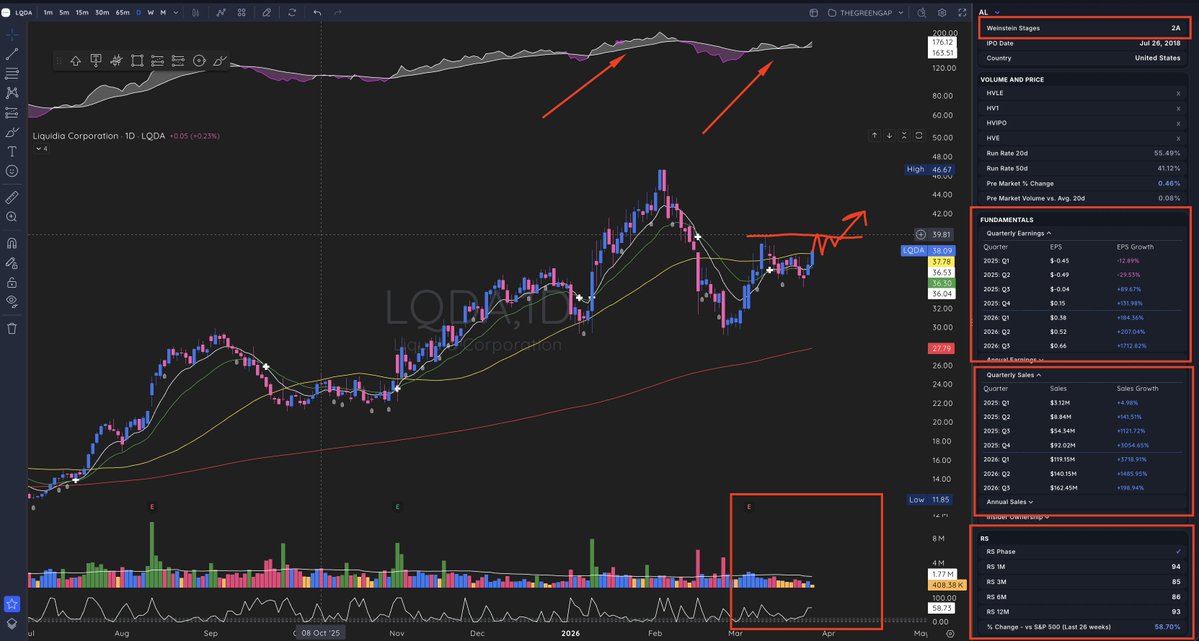Activate the zoom in tool
This screenshot has height=641, width=1199.
coord(12,216)
